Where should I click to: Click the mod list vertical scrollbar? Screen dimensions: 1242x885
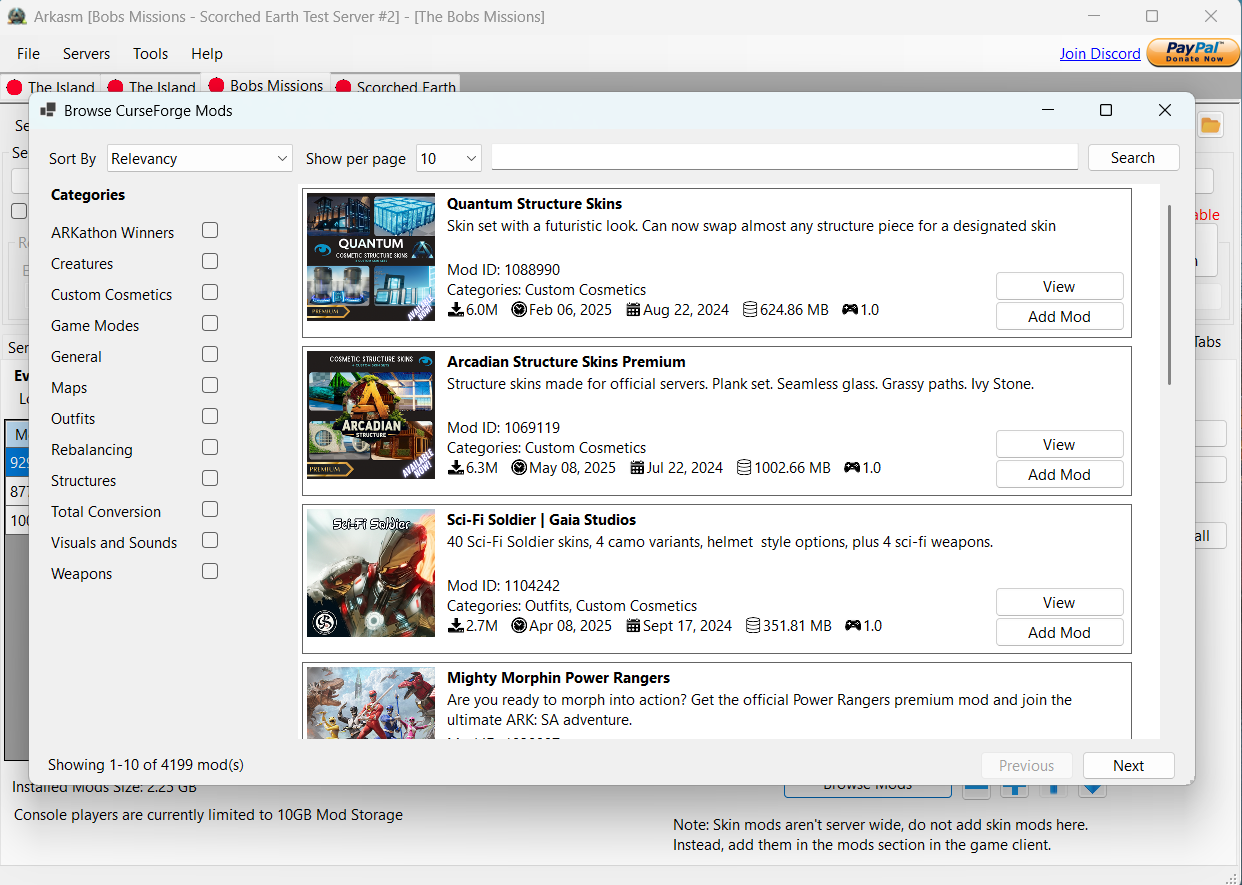tap(1169, 295)
